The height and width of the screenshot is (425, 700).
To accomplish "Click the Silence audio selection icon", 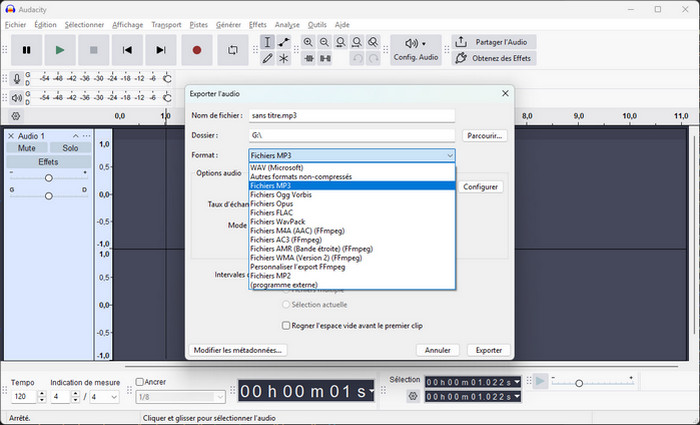I will 325,58.
